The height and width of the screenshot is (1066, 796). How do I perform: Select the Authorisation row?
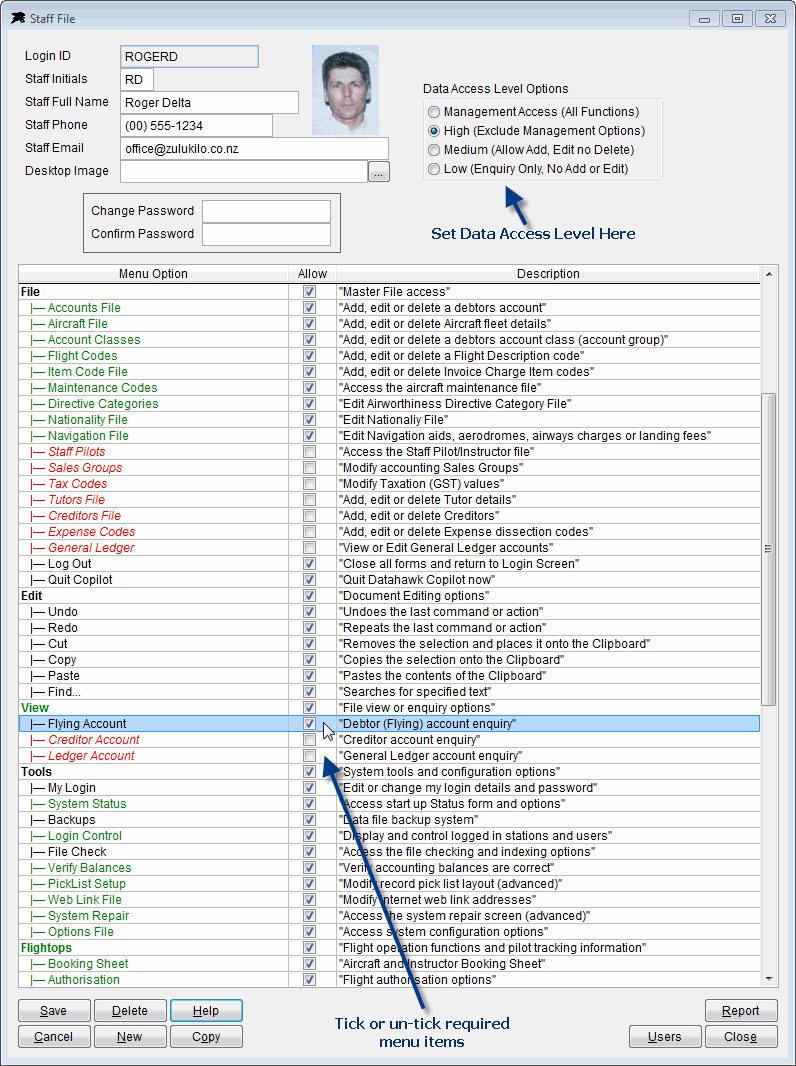point(389,980)
